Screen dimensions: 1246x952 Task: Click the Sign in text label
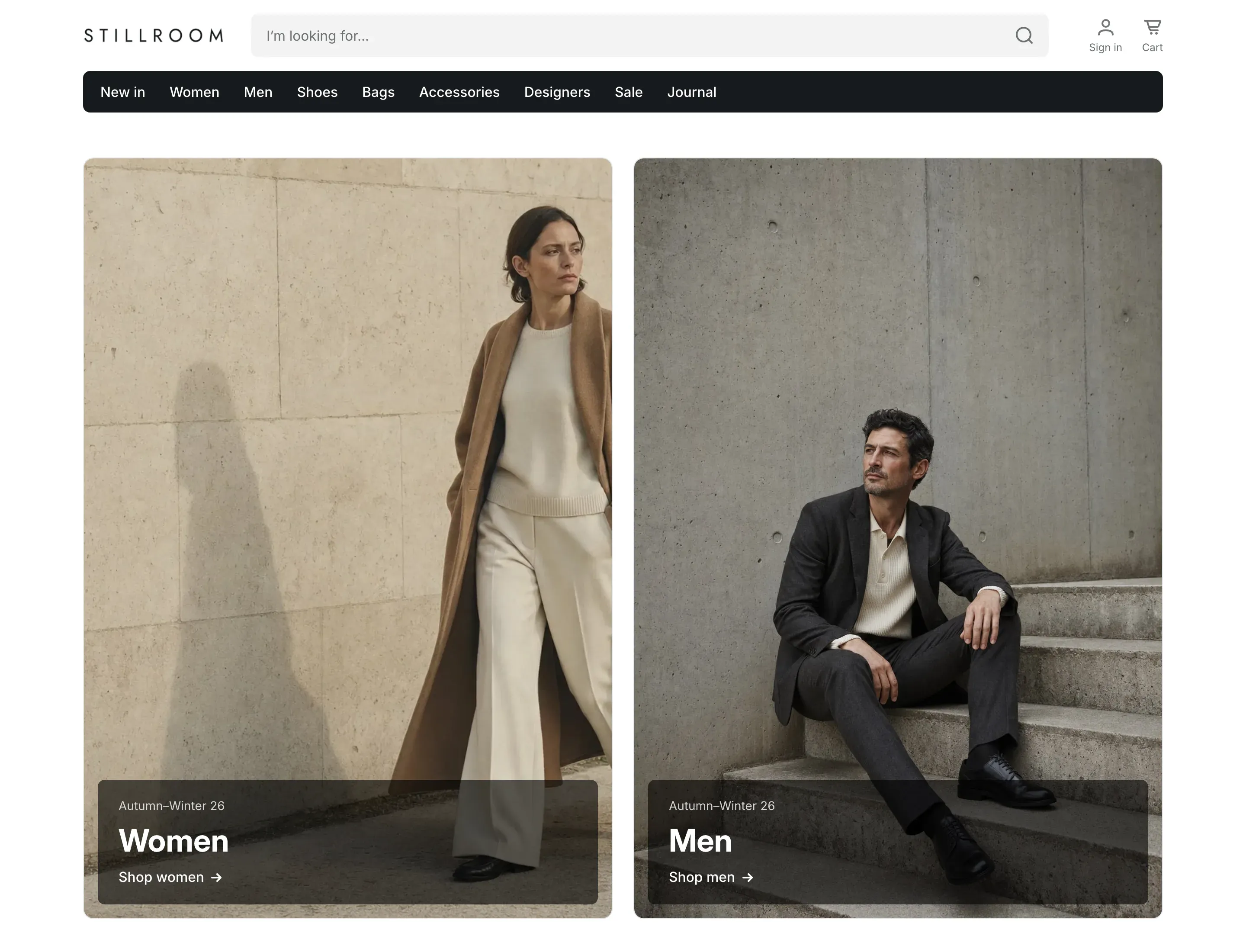[x=1105, y=48]
